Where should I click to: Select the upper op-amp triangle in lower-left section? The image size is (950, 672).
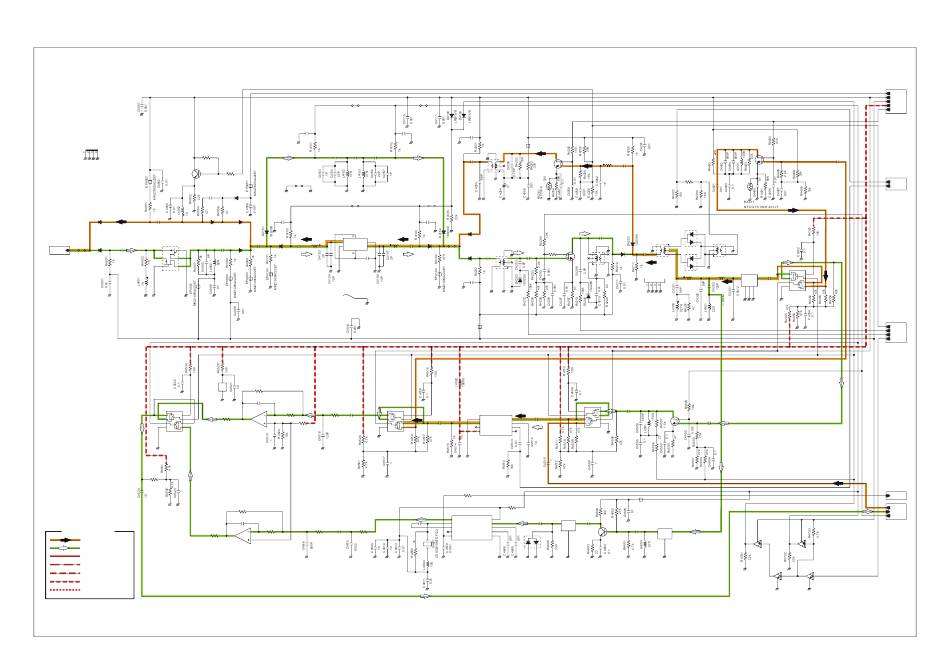click(259, 418)
